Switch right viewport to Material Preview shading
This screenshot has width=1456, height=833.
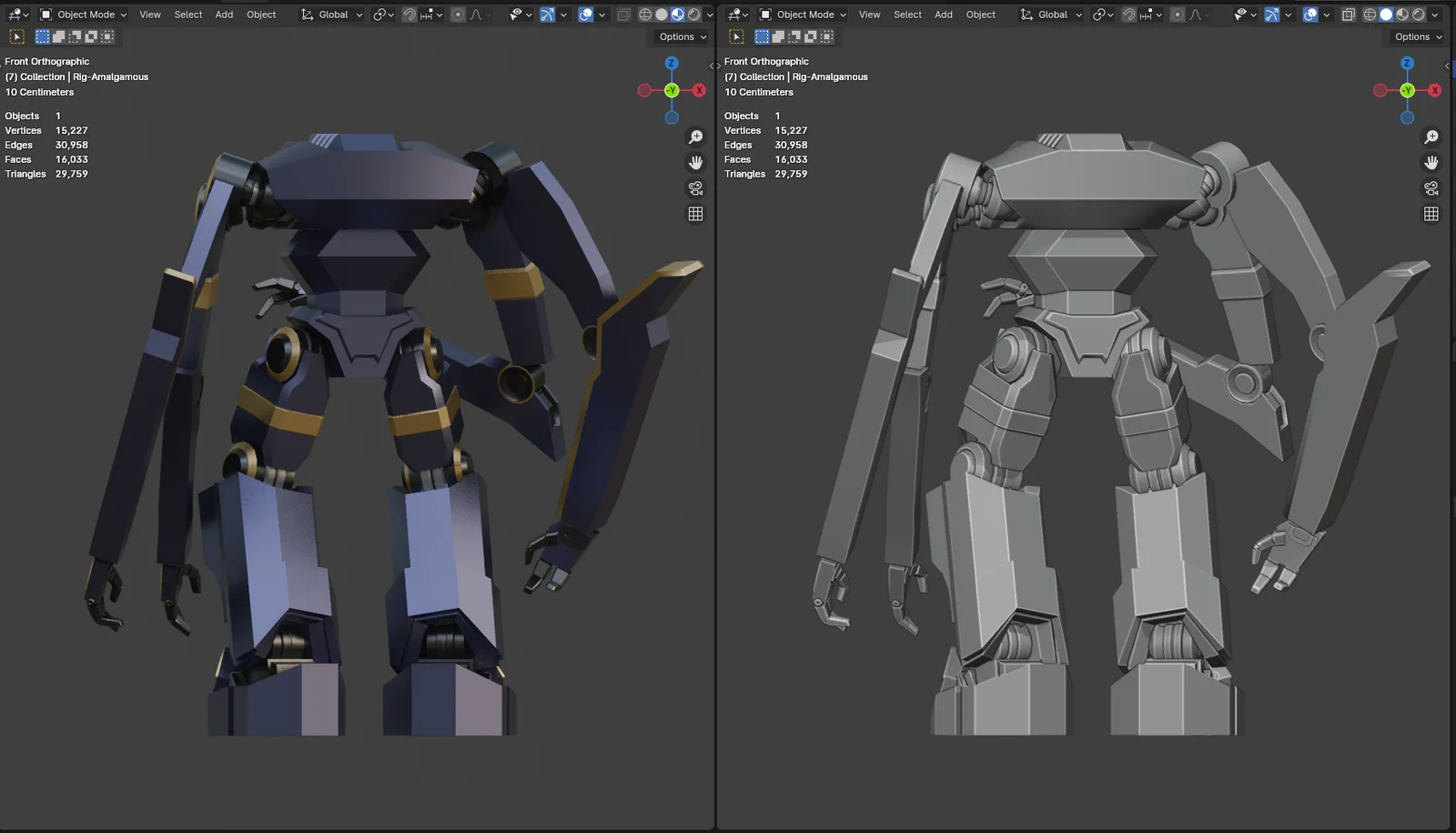(1401, 14)
